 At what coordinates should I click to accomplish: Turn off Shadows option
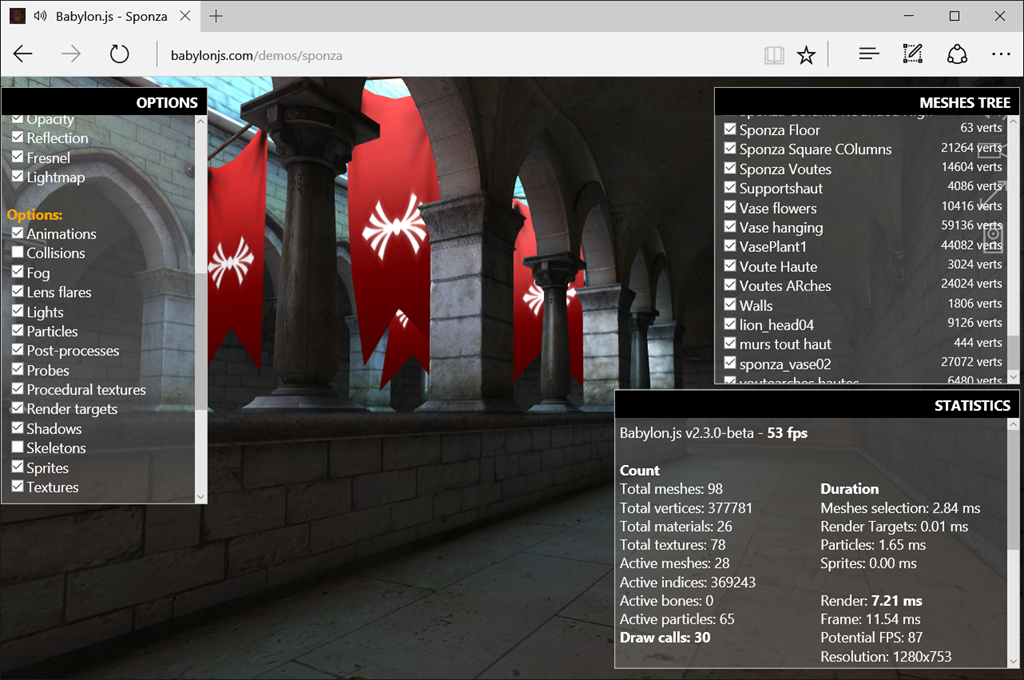[18, 428]
